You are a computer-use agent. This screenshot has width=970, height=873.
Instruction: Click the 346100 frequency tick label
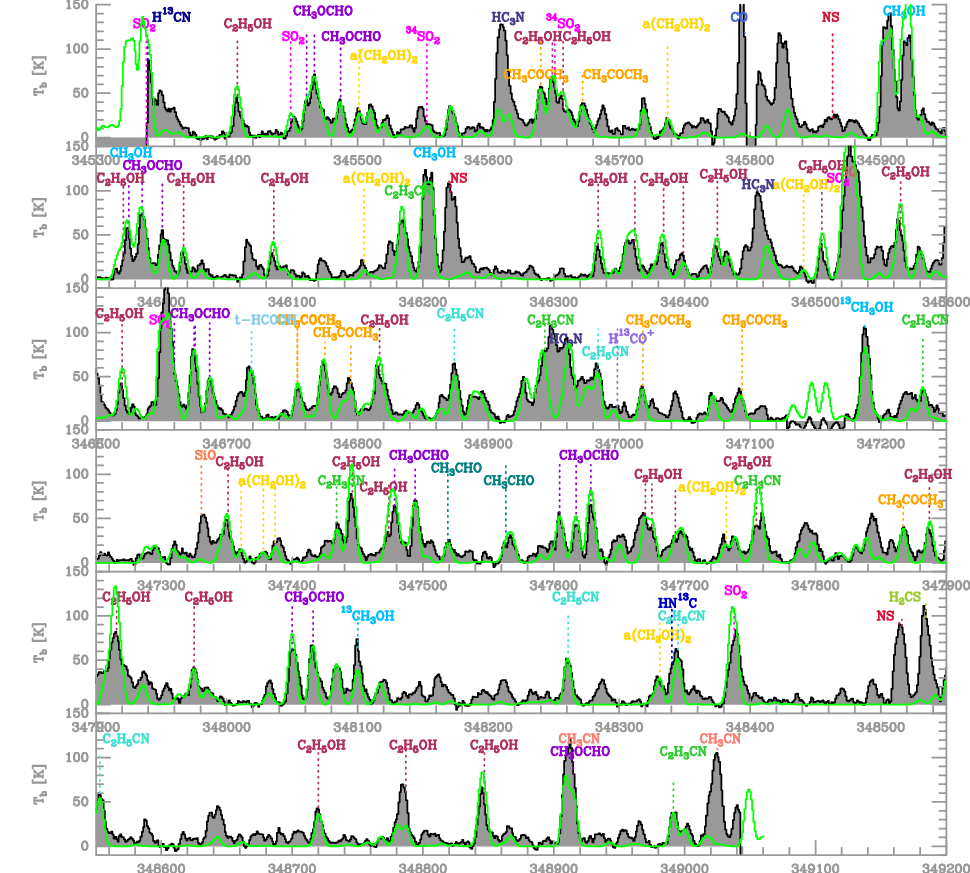[290, 302]
